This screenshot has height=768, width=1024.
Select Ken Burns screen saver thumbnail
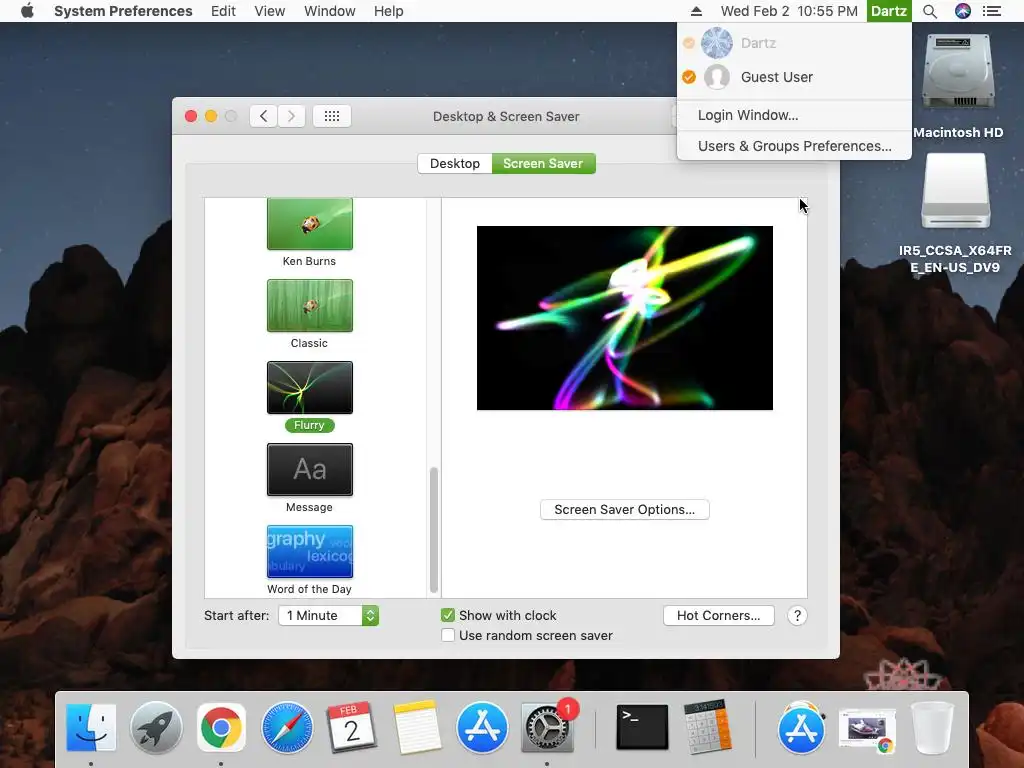310,224
